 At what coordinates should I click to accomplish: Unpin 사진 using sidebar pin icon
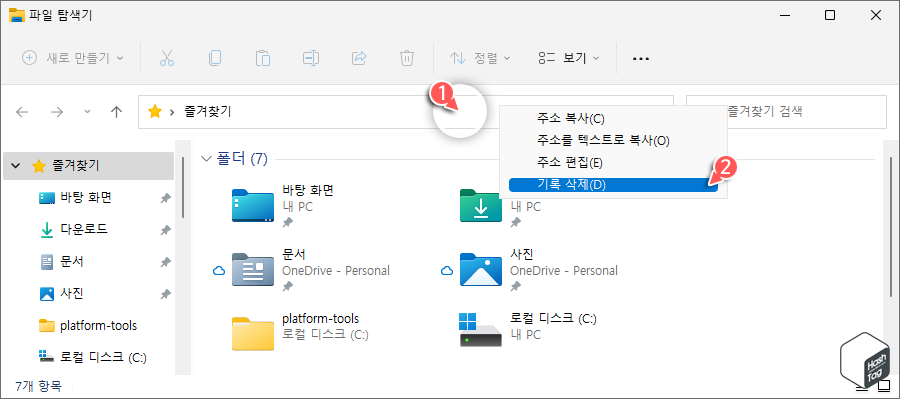pyautogui.click(x=165, y=295)
